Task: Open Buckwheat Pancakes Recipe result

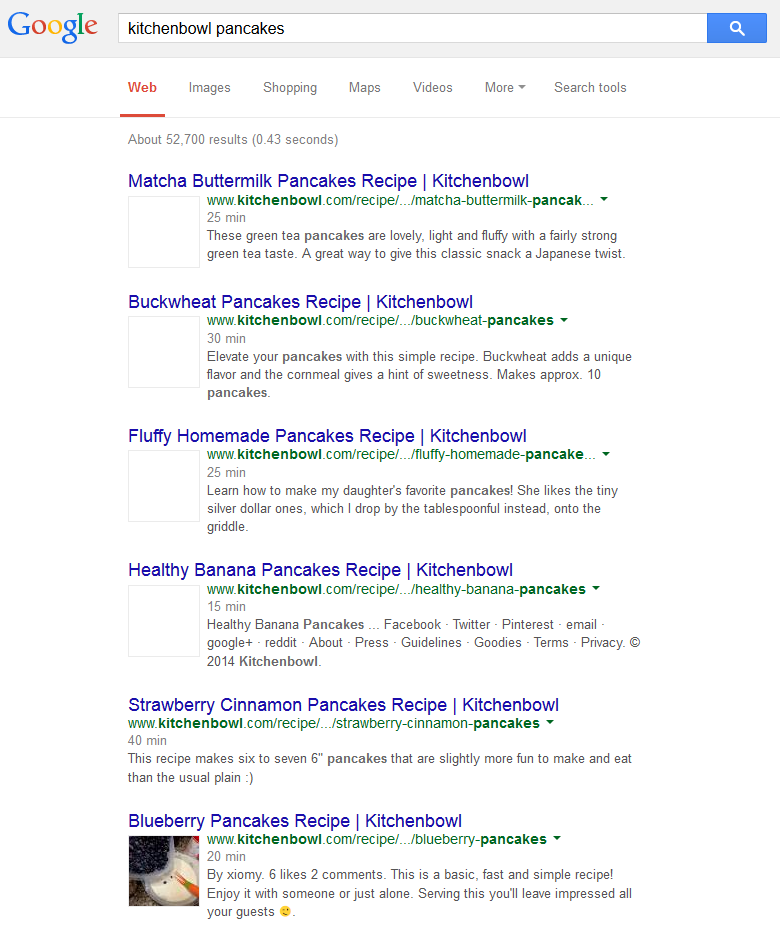Action: (x=300, y=302)
